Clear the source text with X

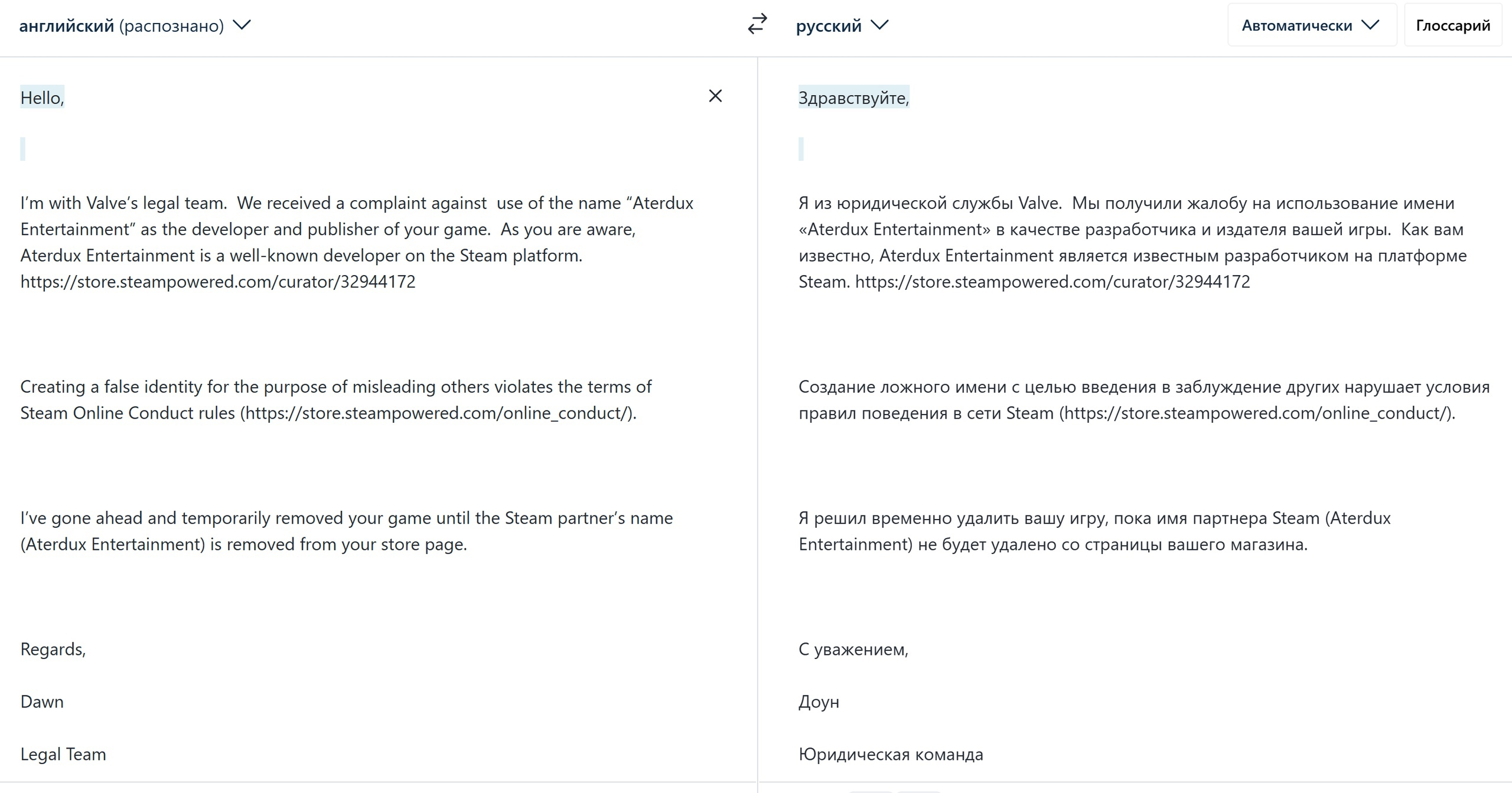pos(715,96)
